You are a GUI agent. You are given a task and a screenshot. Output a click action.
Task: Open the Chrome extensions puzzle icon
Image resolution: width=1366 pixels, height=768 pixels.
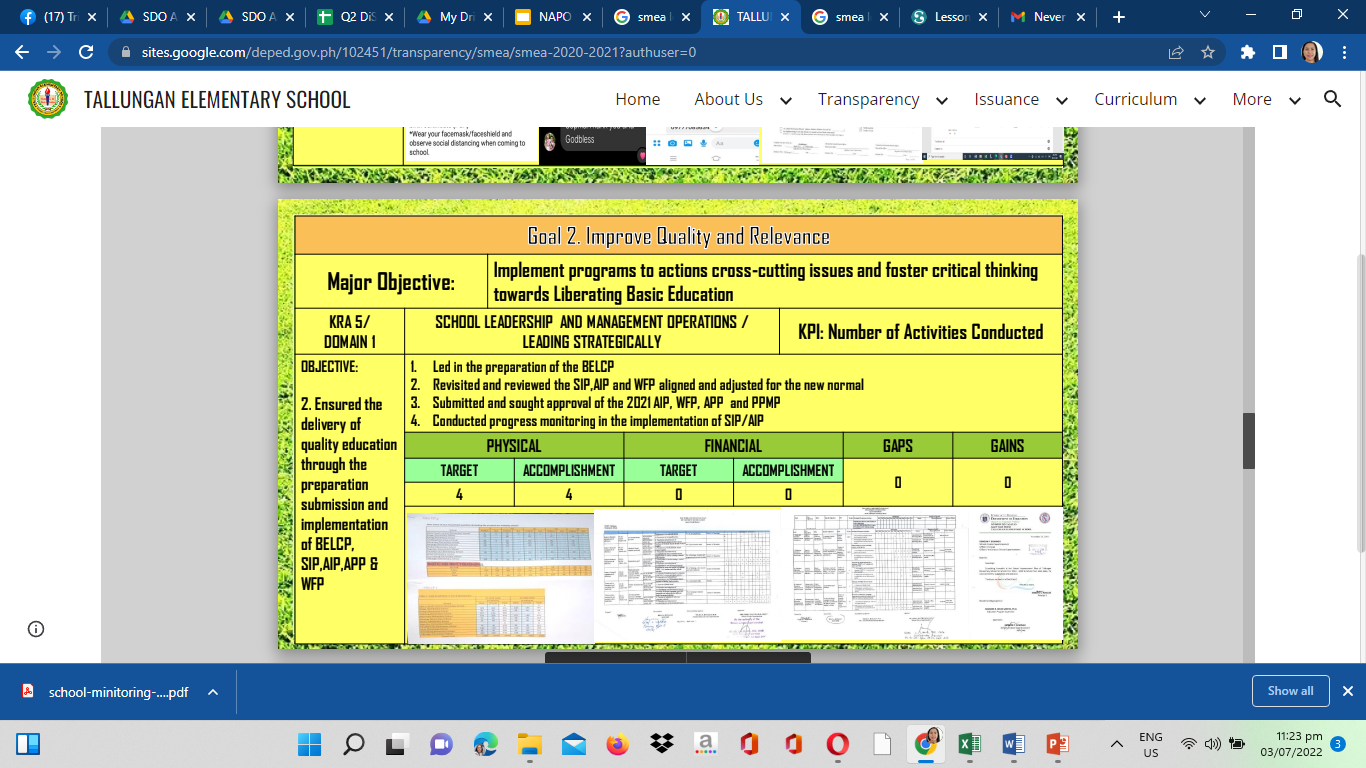pyautogui.click(x=1247, y=52)
